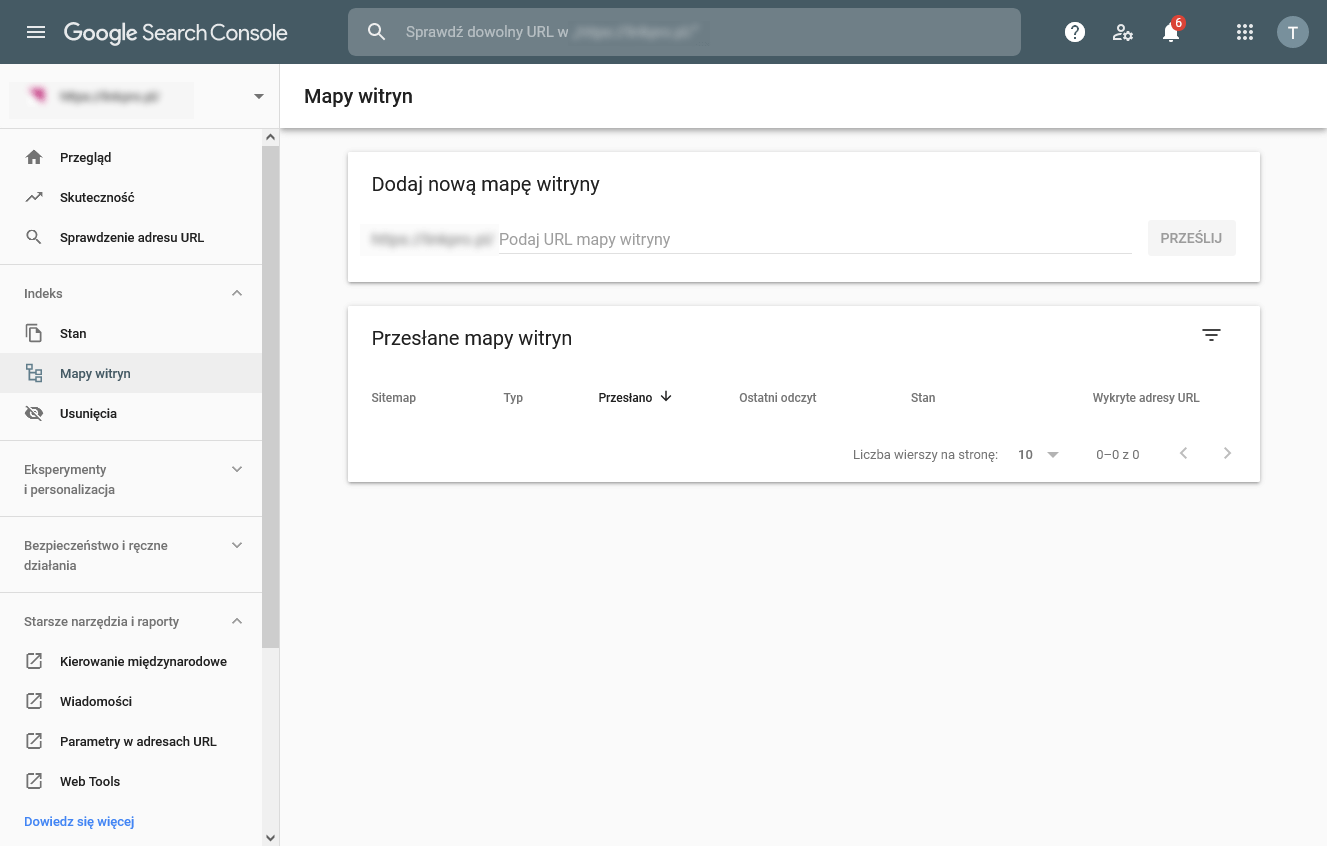Click the sidebar vertical scrollbar

[270, 400]
